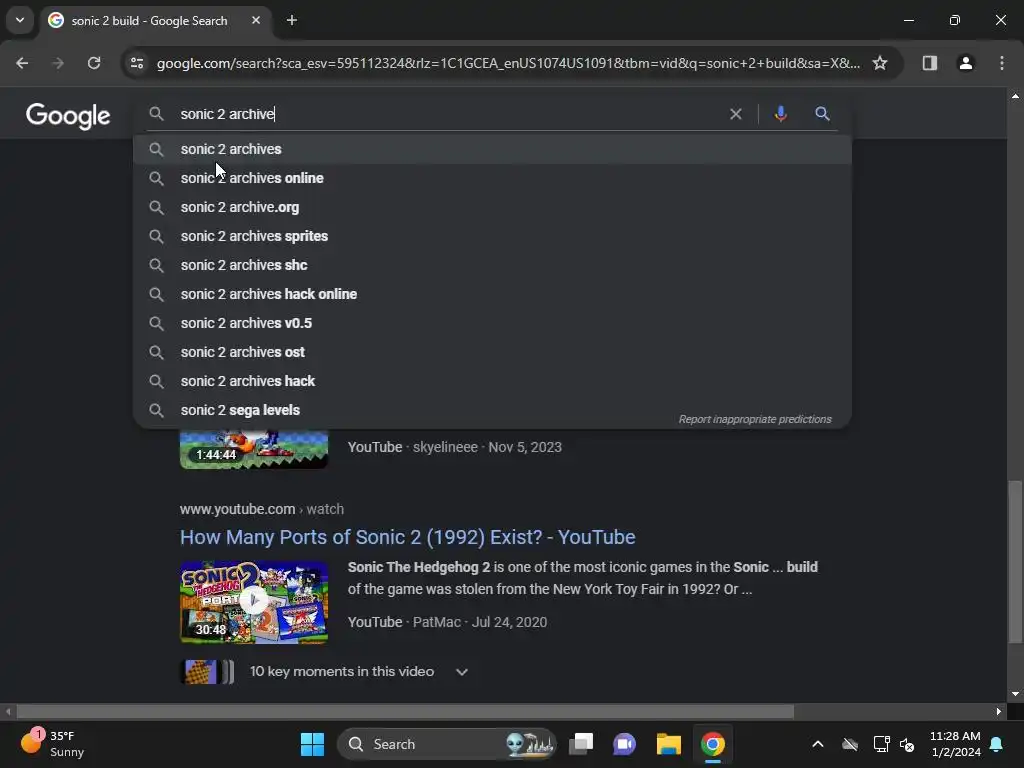Choose suggestion 'sonic 2 archives shc'

tap(492, 265)
